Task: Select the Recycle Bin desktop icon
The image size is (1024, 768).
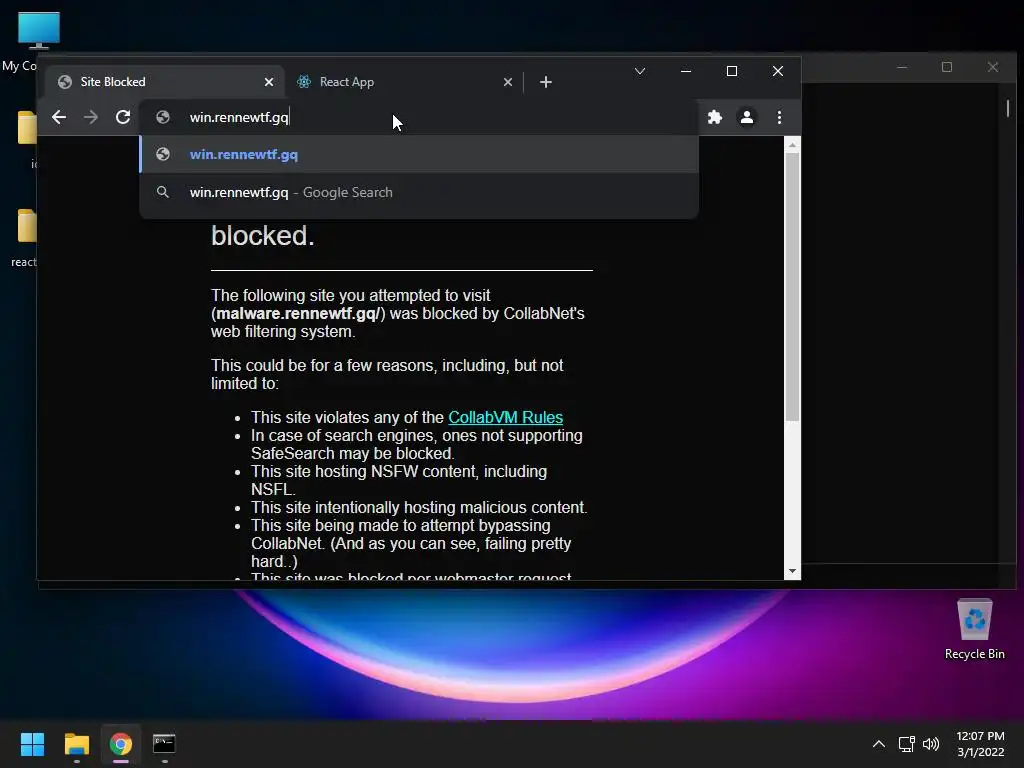Action: 974,630
